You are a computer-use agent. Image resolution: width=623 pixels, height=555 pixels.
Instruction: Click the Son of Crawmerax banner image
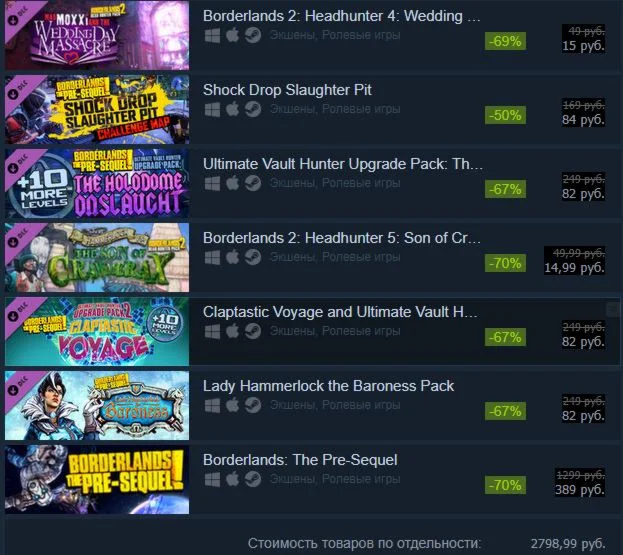(97, 257)
